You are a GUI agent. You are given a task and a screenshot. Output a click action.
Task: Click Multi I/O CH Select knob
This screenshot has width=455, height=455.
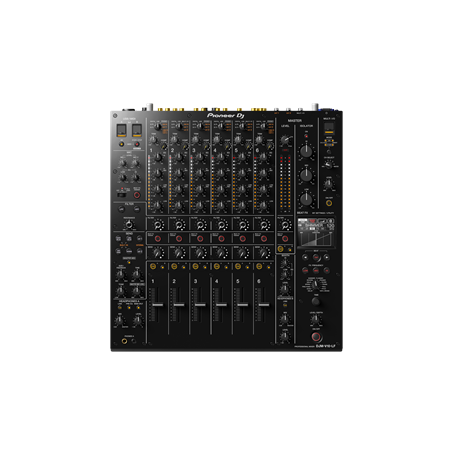(329, 165)
